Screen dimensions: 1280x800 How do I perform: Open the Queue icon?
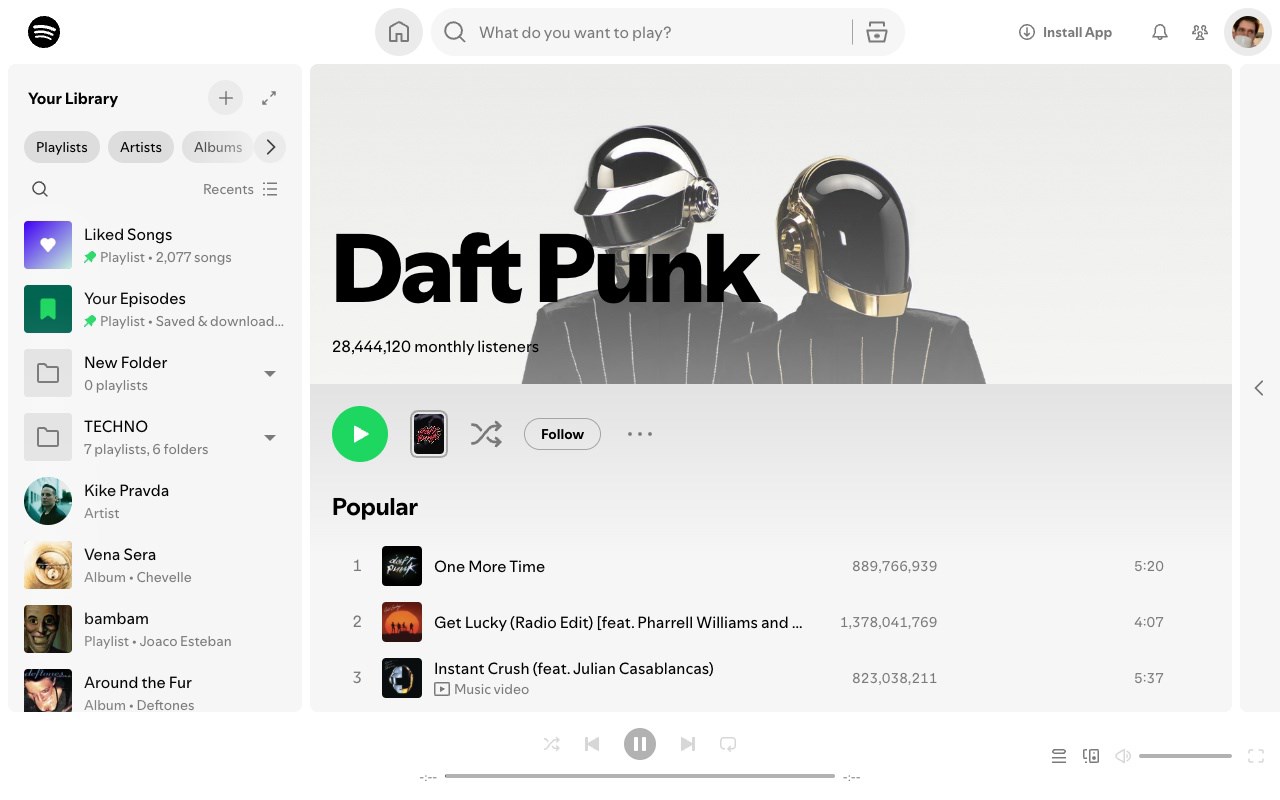tap(1059, 756)
